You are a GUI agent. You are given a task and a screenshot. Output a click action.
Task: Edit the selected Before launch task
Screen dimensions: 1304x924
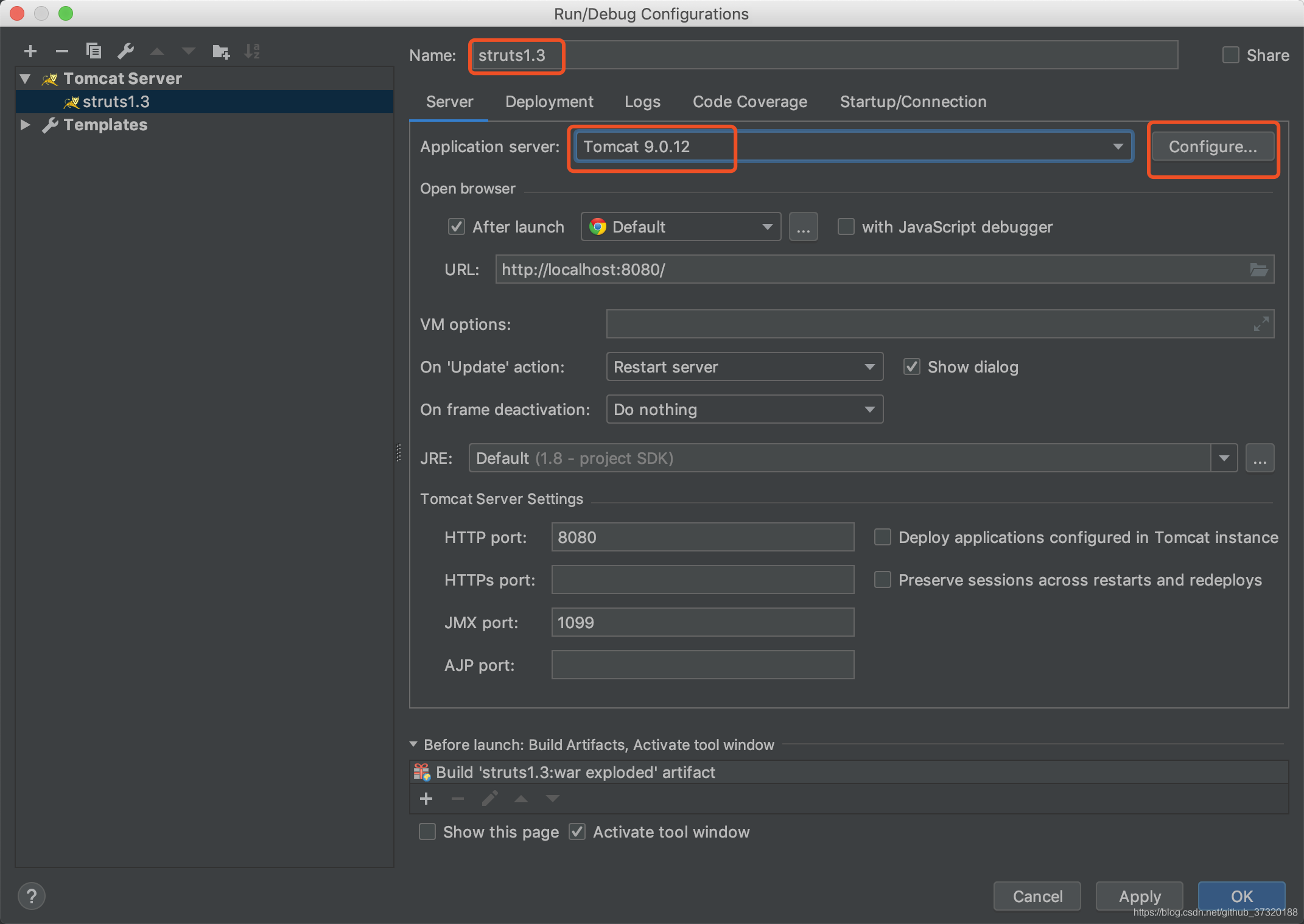[x=490, y=799]
